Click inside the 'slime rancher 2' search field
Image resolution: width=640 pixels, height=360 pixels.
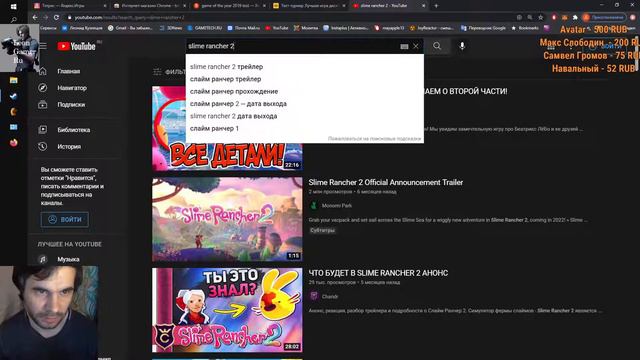pos(292,46)
